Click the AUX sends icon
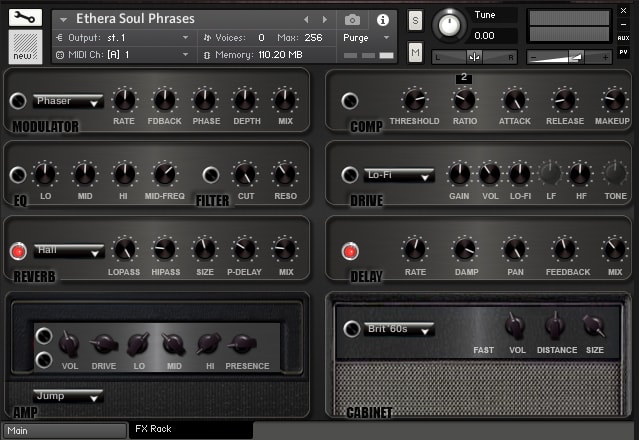 (623, 38)
